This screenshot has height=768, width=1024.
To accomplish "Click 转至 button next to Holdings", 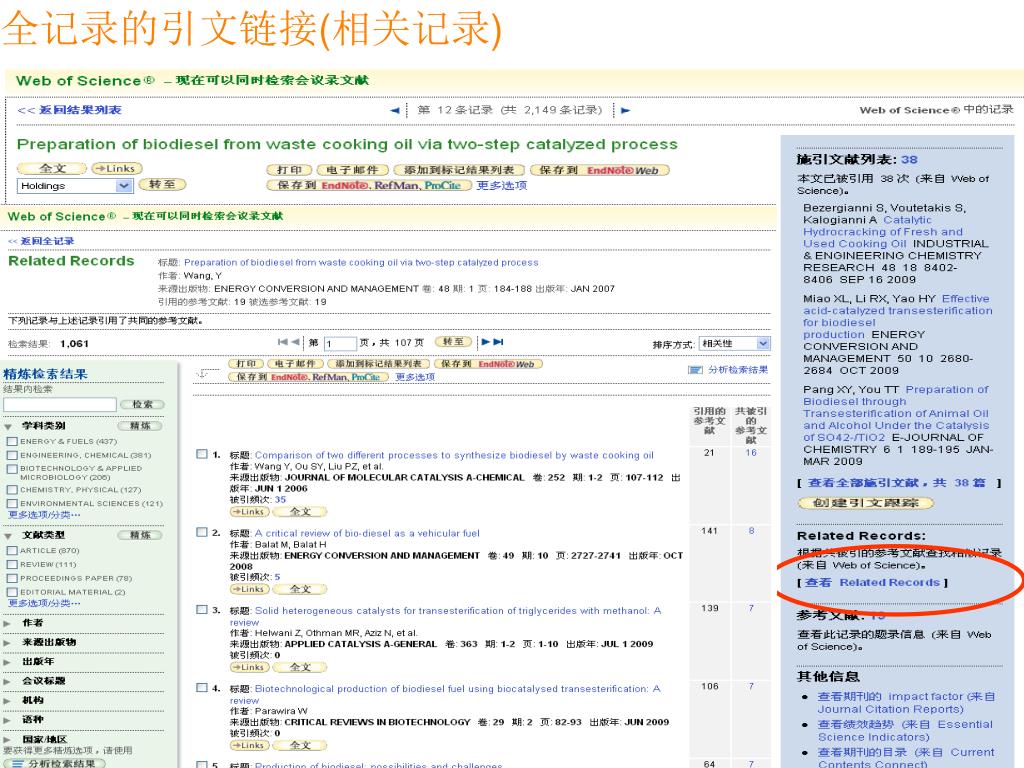I will pos(162,185).
